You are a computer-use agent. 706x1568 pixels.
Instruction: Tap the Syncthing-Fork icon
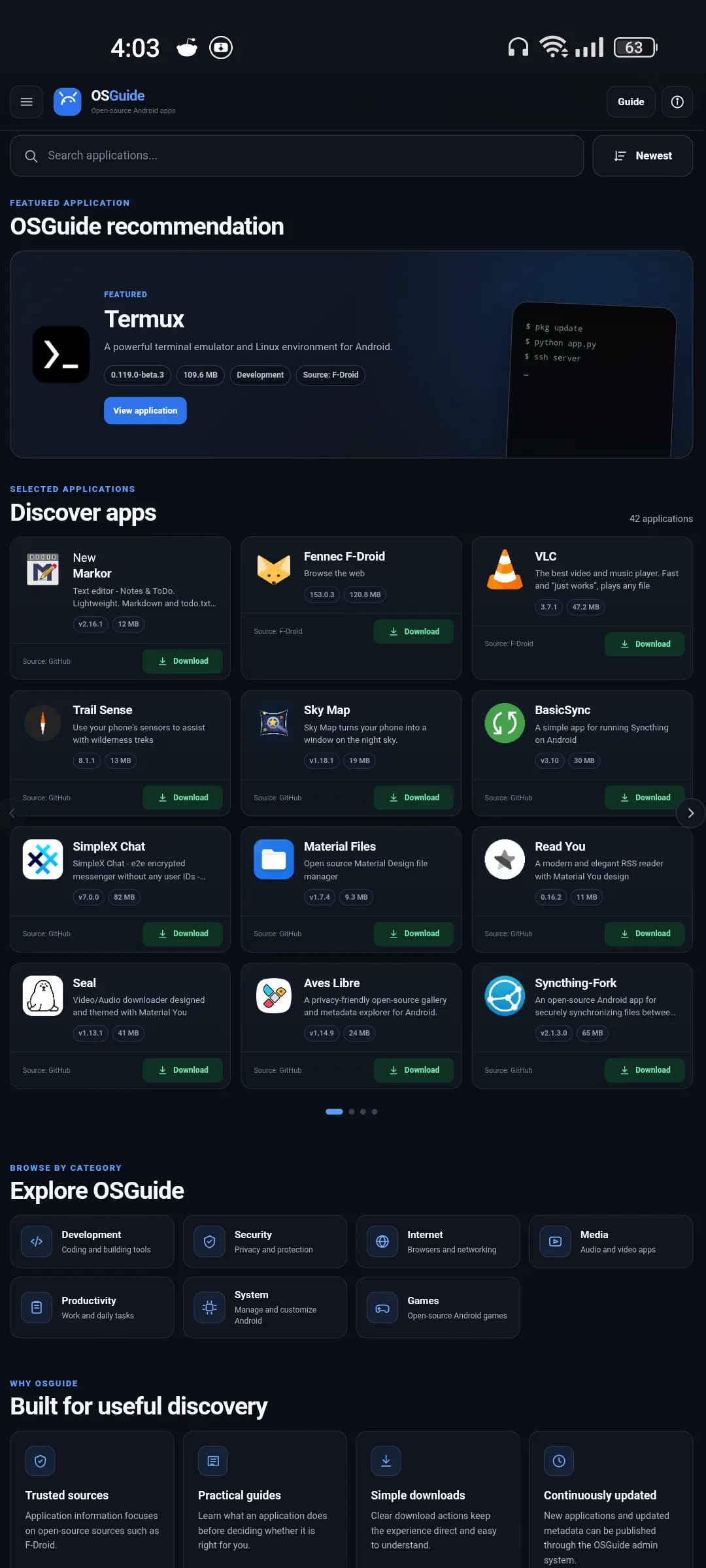(x=505, y=996)
